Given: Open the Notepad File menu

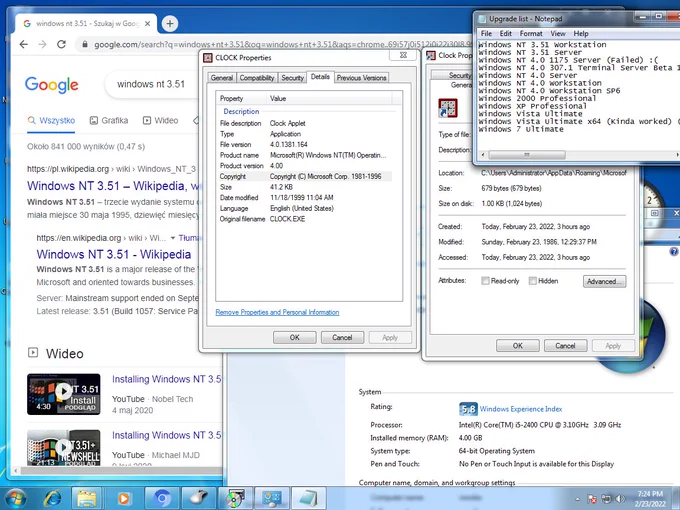Looking at the screenshot, I should click(x=487, y=33).
